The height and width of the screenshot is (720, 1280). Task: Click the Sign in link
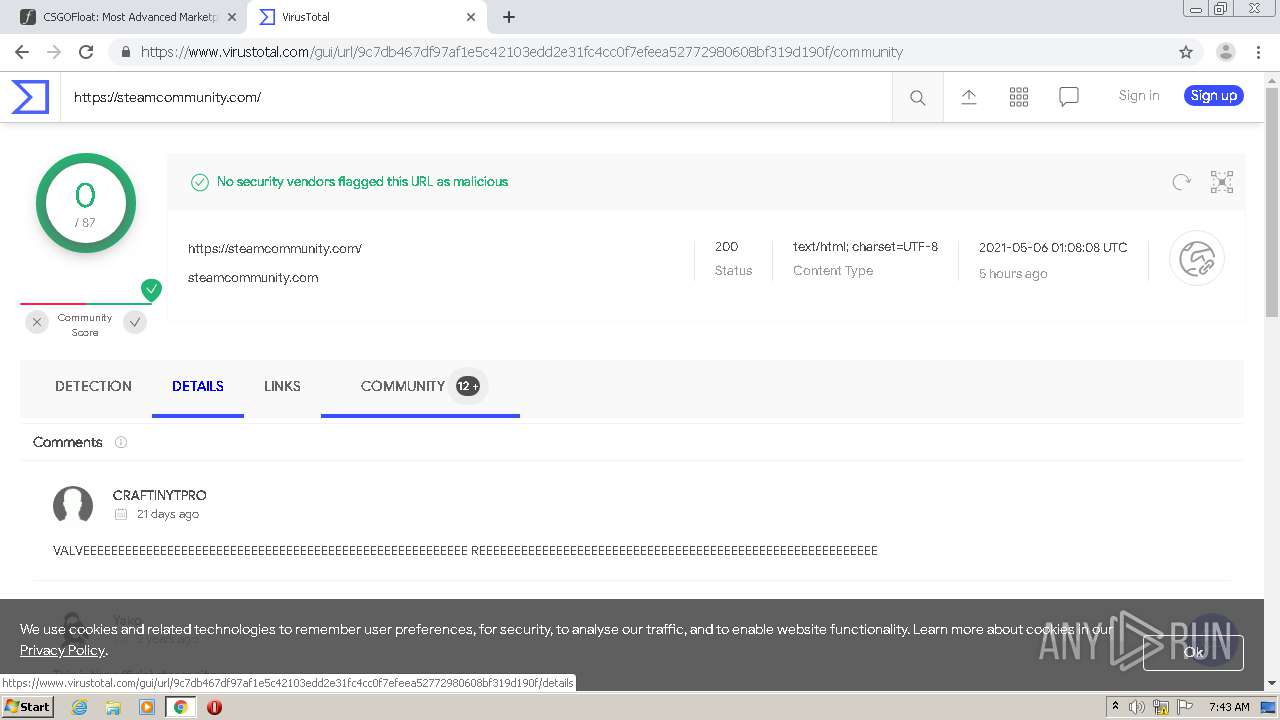point(1139,95)
